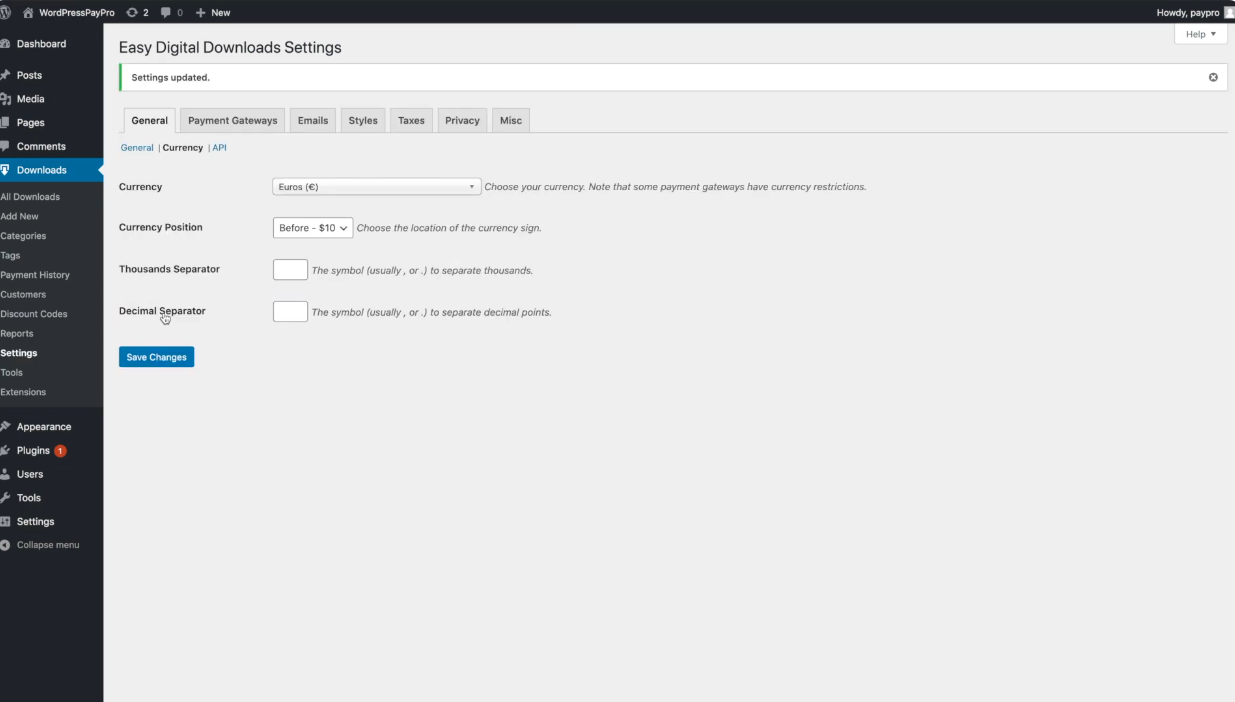
Task: Expand the Currency Position dropdown
Action: [x=313, y=228]
